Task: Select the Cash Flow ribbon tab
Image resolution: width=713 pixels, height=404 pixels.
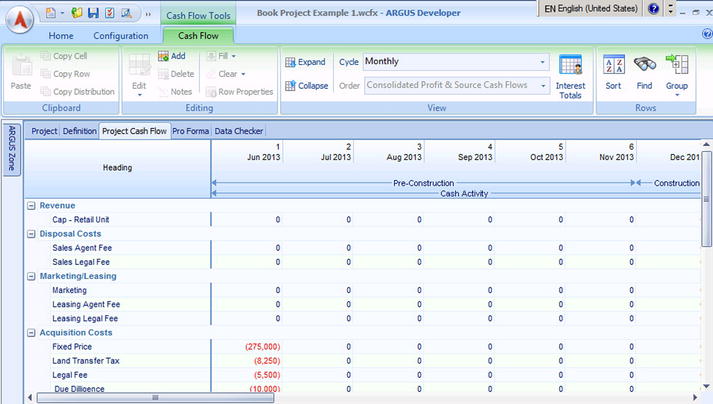Action: tap(198, 35)
